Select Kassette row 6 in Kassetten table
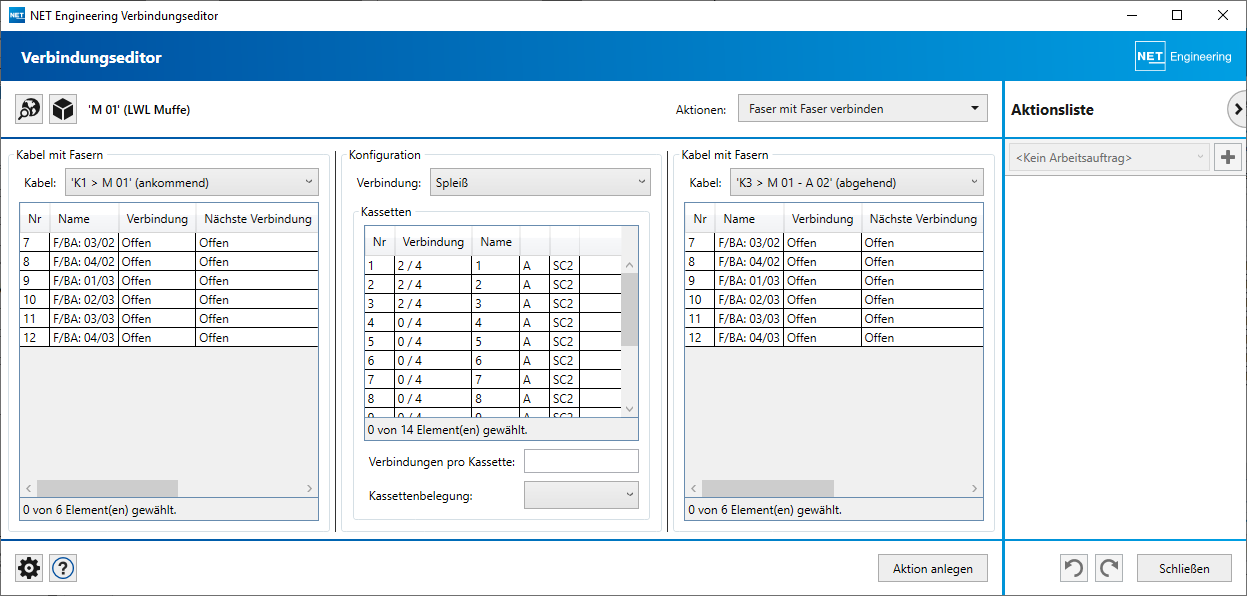 click(493, 360)
